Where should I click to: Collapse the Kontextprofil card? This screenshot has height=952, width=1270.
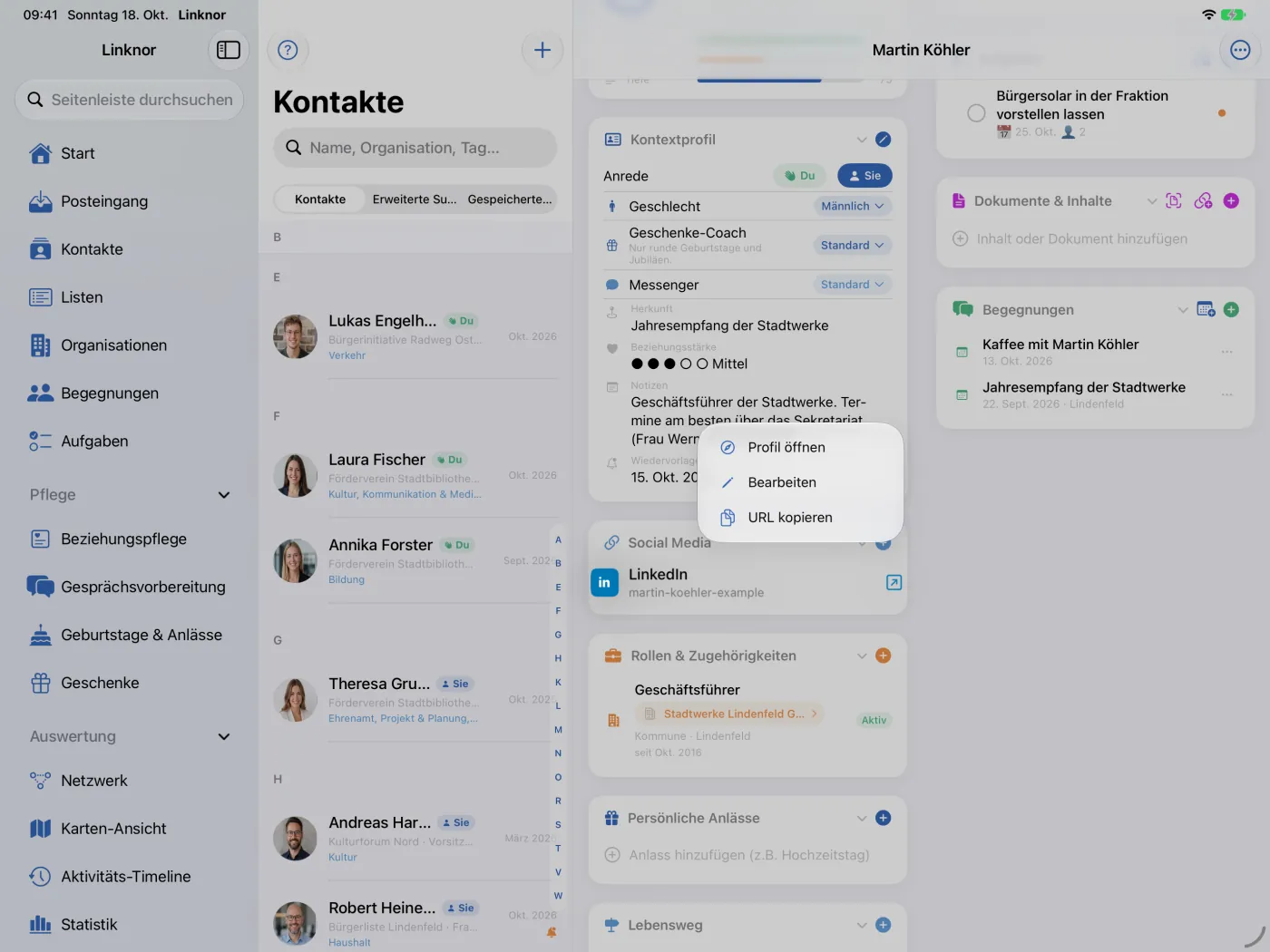[x=862, y=140]
